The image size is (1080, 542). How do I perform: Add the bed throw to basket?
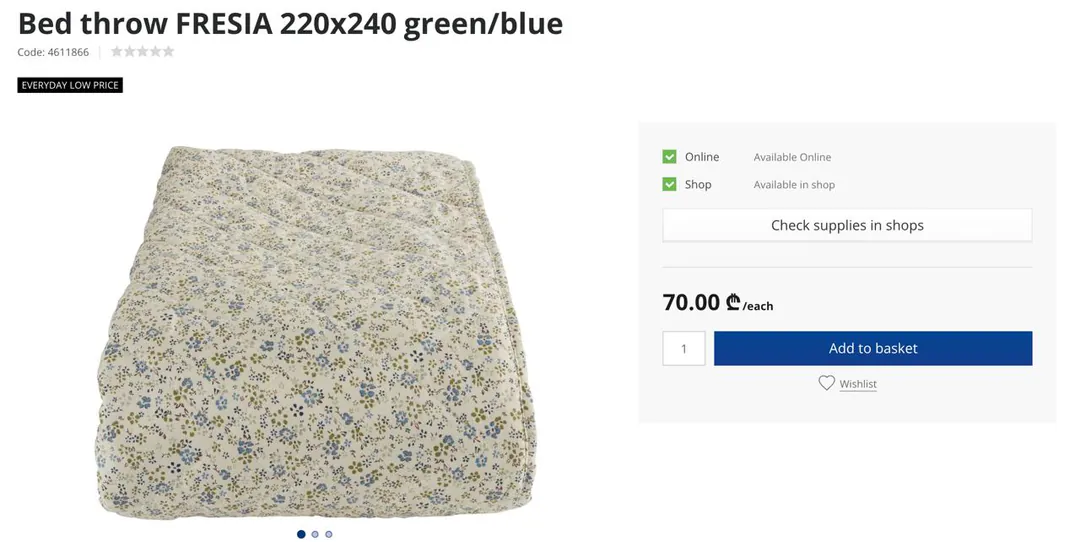tap(873, 348)
